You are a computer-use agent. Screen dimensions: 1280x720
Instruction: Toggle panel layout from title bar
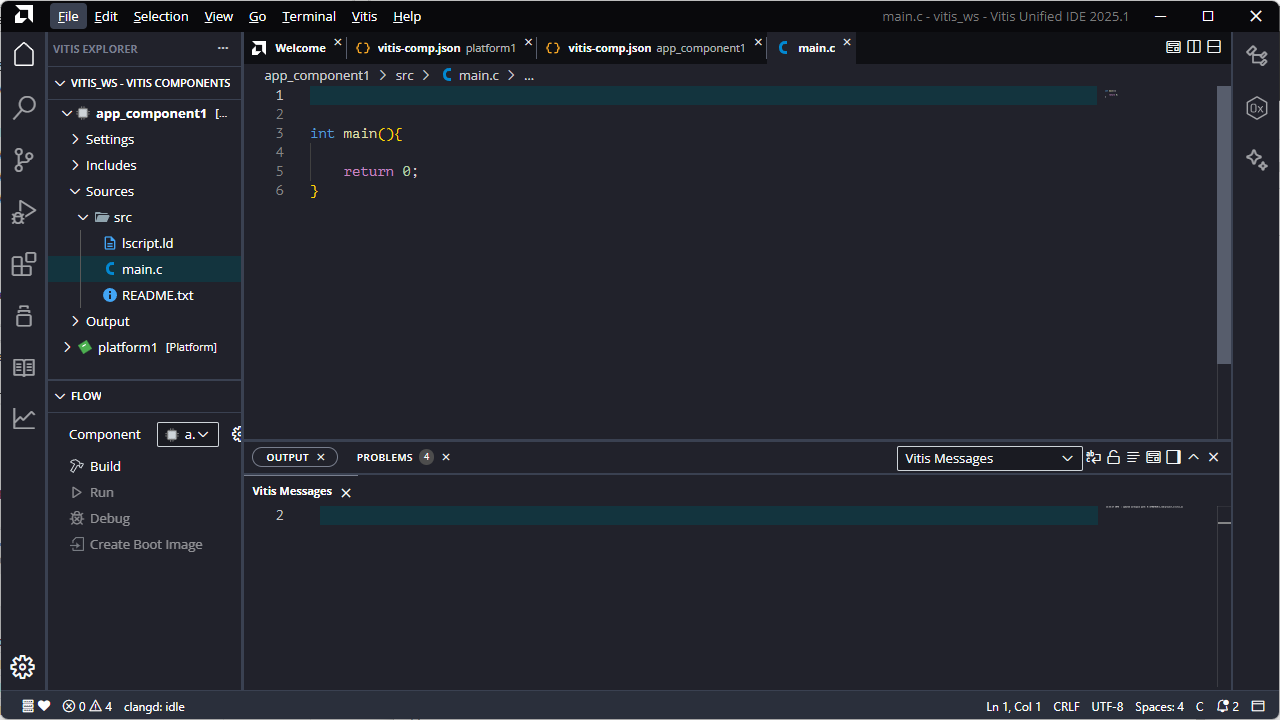(1174, 47)
